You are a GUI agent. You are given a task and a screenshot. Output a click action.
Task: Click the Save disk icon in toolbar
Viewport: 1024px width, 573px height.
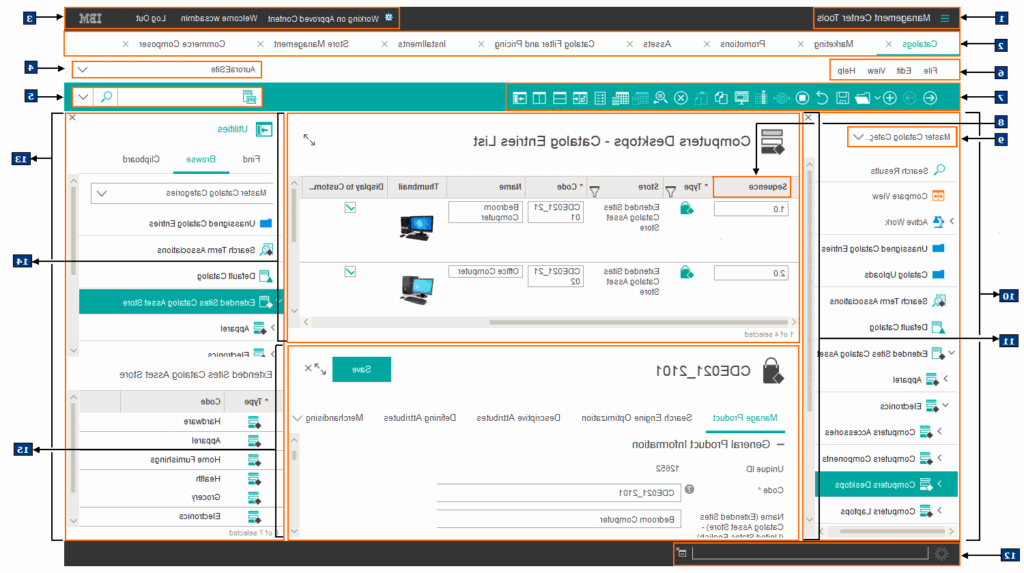[x=842, y=97]
